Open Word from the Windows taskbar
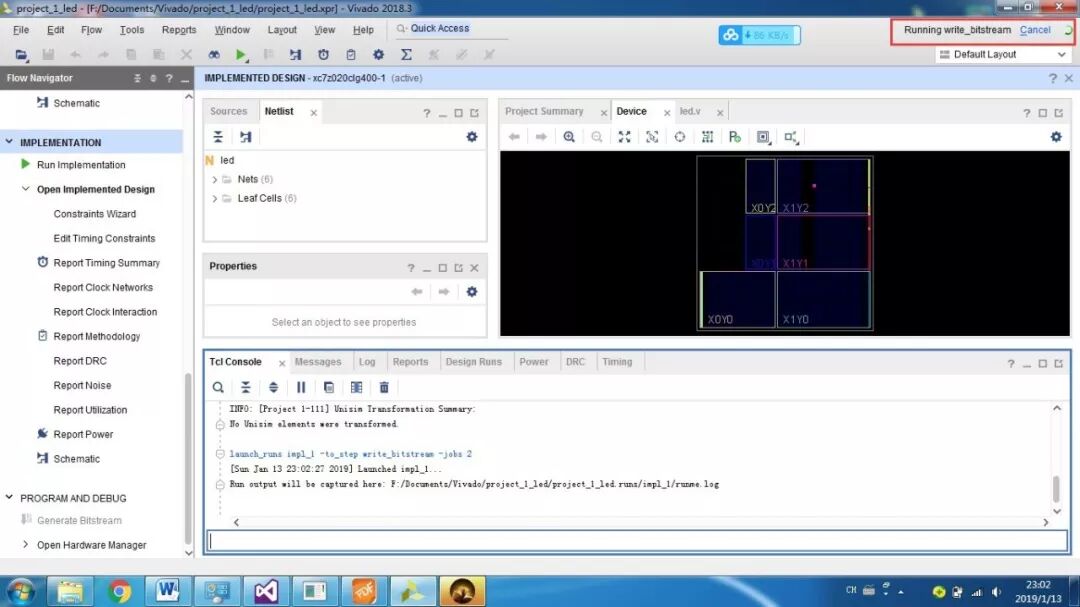Viewport: 1080px width, 607px height. pyautogui.click(x=167, y=591)
